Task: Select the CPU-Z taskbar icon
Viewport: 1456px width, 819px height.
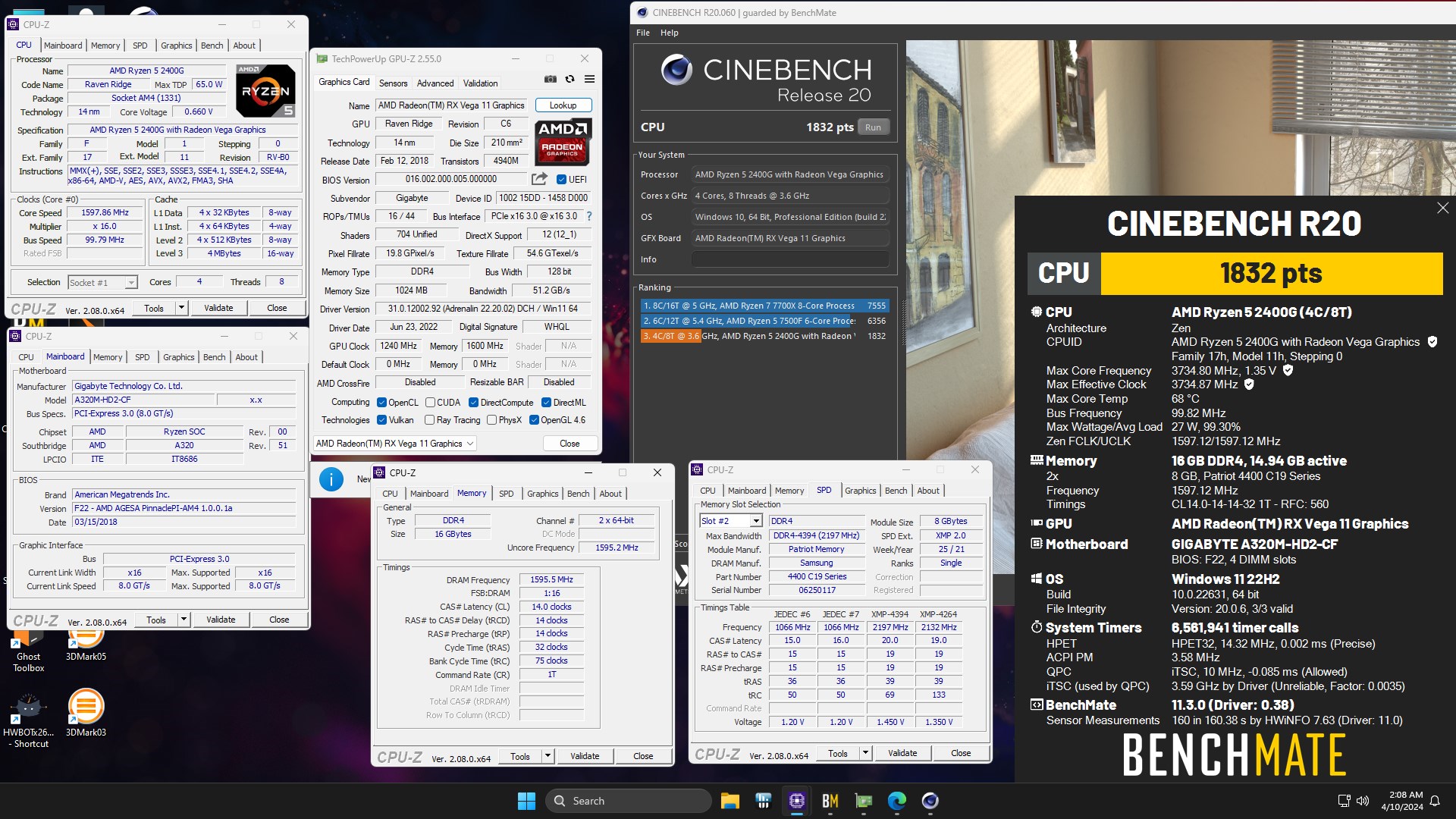Action: [x=796, y=801]
